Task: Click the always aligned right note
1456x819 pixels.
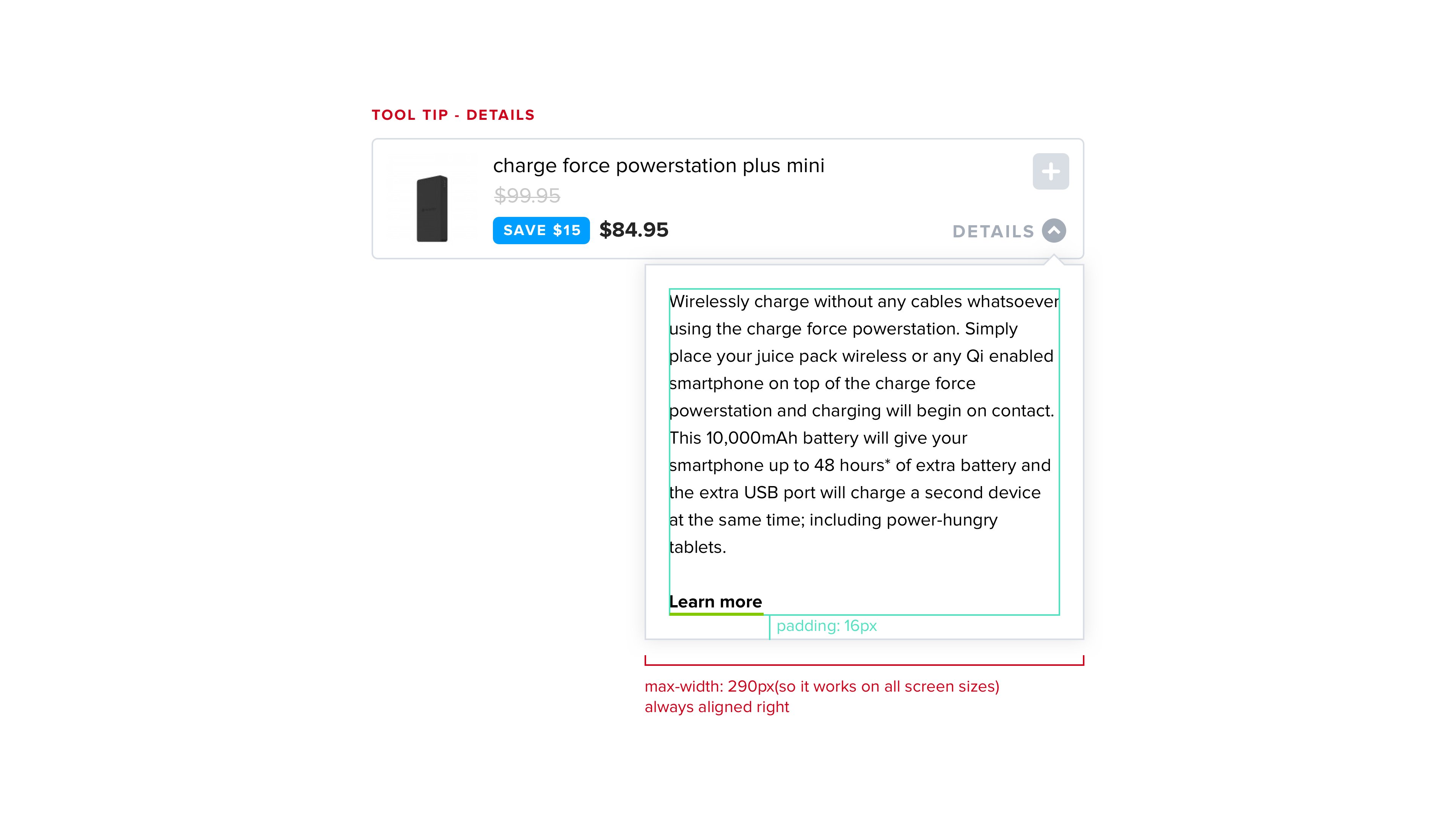Action: point(717,707)
